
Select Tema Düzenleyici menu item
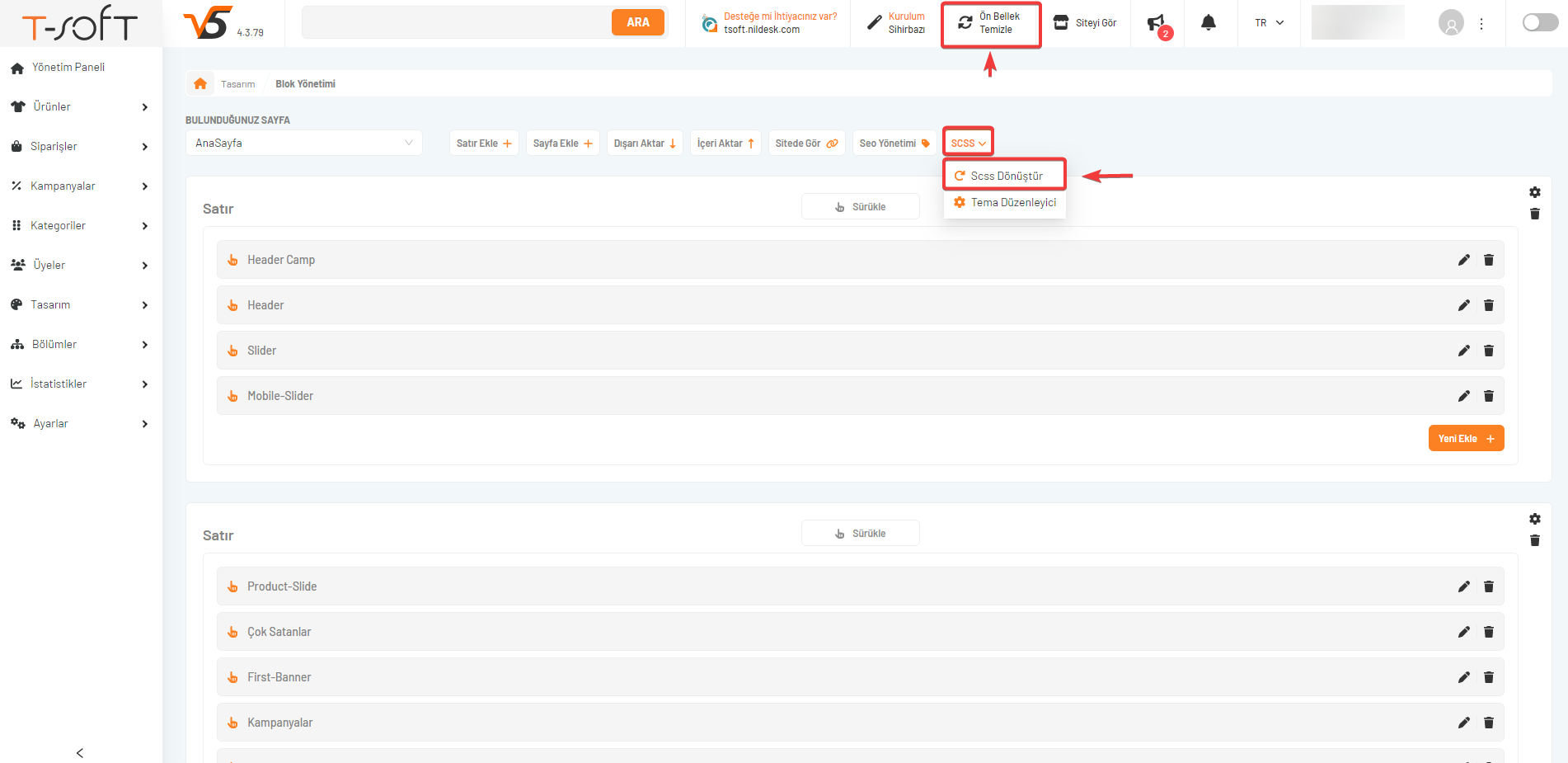1005,202
